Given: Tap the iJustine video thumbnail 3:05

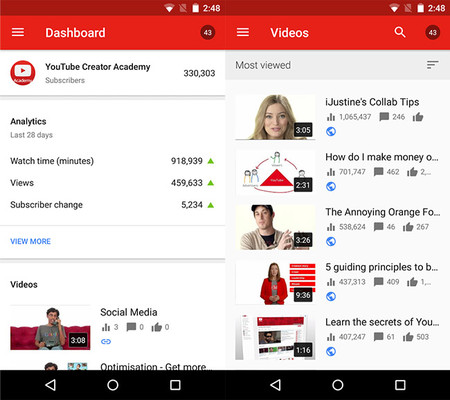Looking at the screenshot, I should [275, 117].
